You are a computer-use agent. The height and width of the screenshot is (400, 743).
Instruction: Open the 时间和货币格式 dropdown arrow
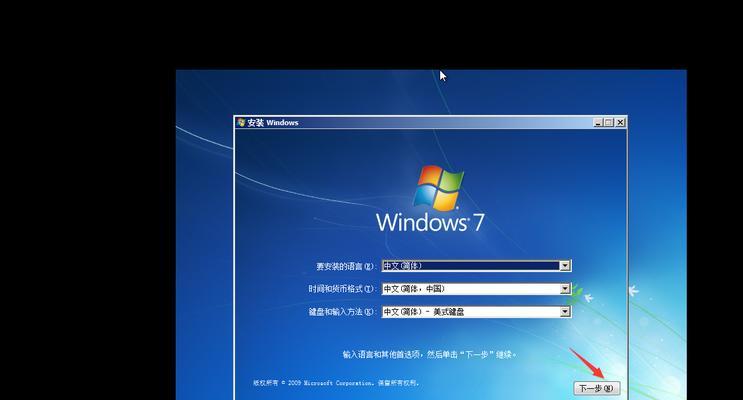pos(564,289)
